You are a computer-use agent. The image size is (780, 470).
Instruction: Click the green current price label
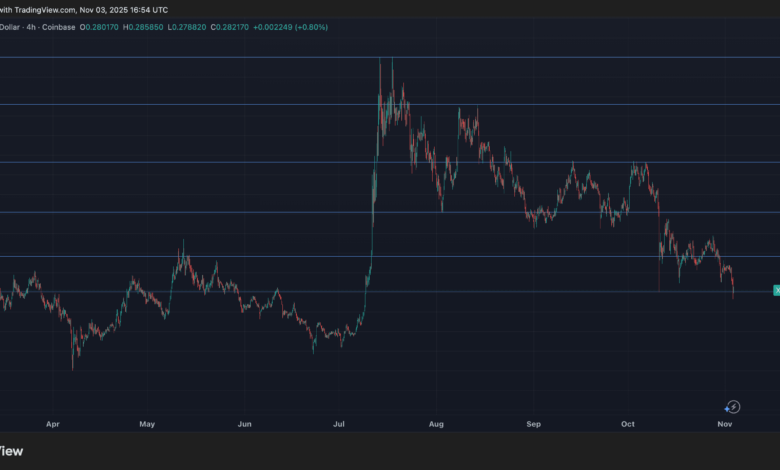click(776, 290)
